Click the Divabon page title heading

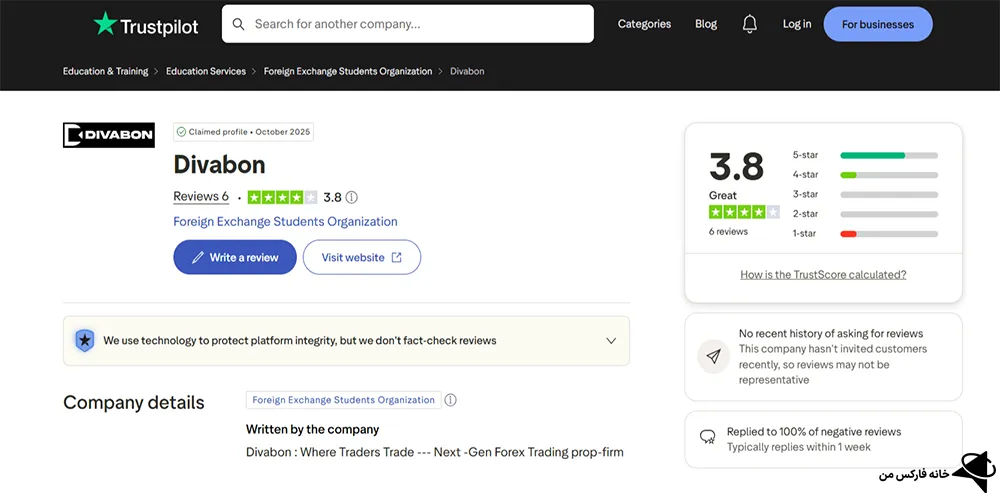[219, 165]
